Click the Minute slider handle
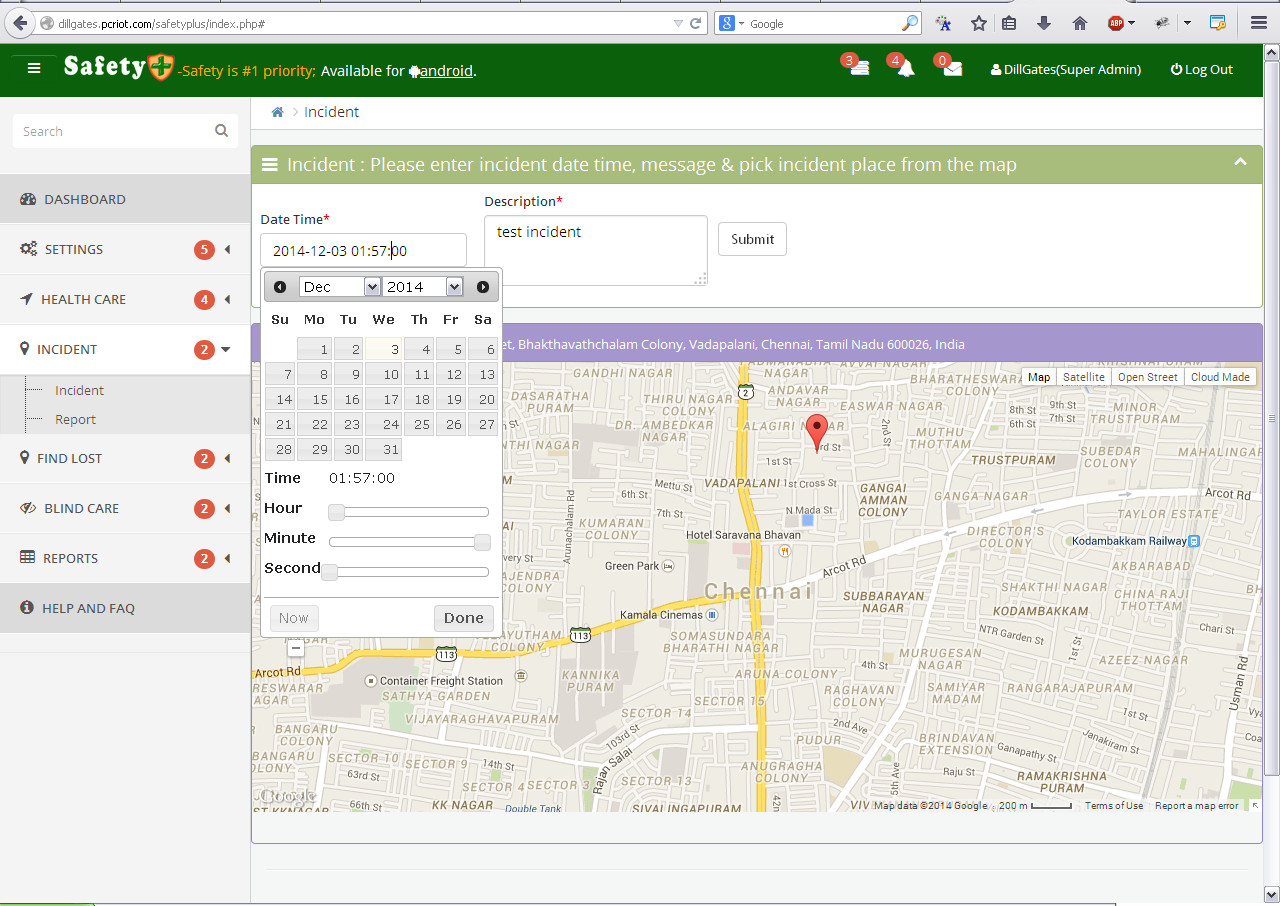The height and width of the screenshot is (906, 1280). [482, 542]
